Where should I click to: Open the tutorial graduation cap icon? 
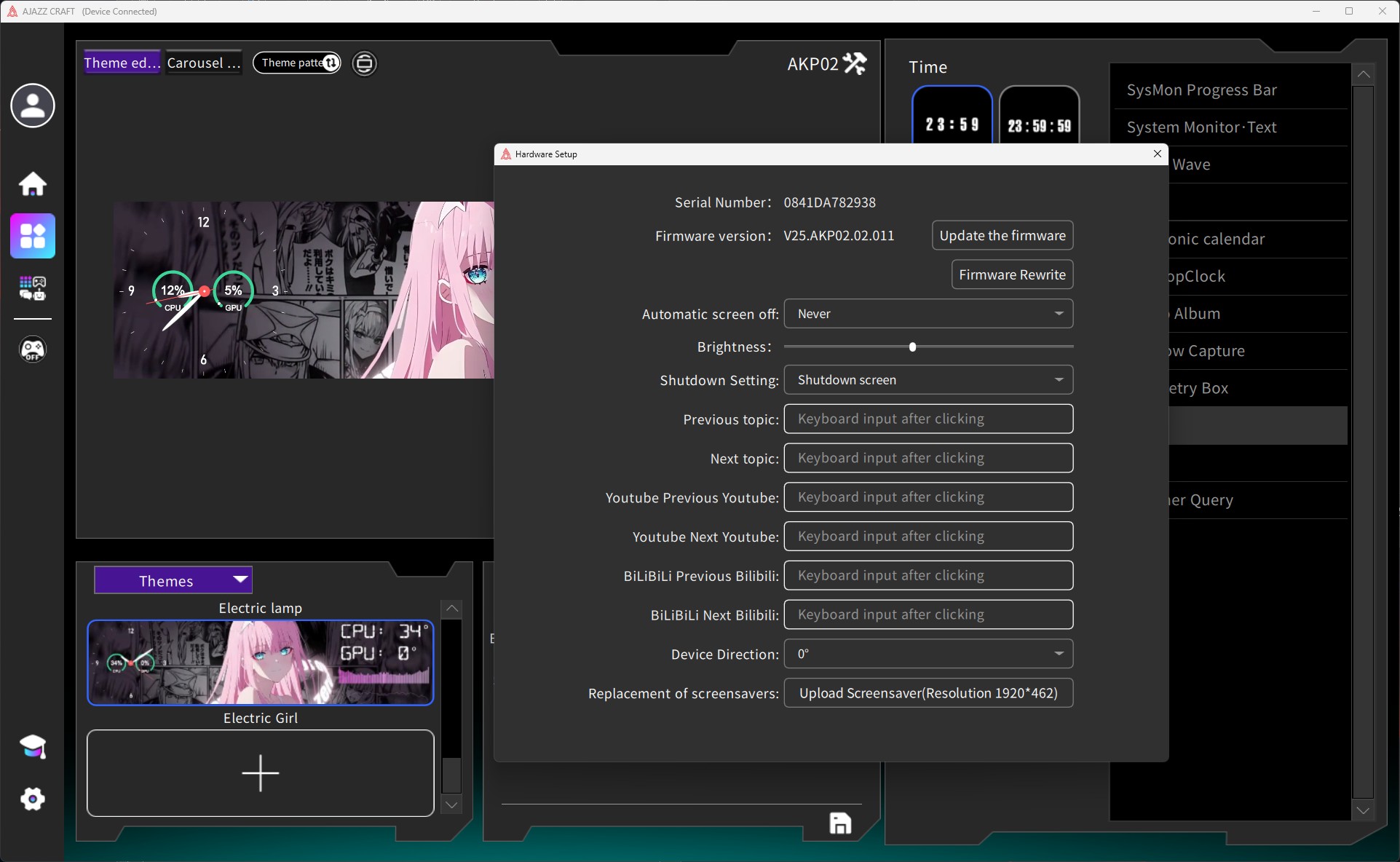[x=33, y=747]
